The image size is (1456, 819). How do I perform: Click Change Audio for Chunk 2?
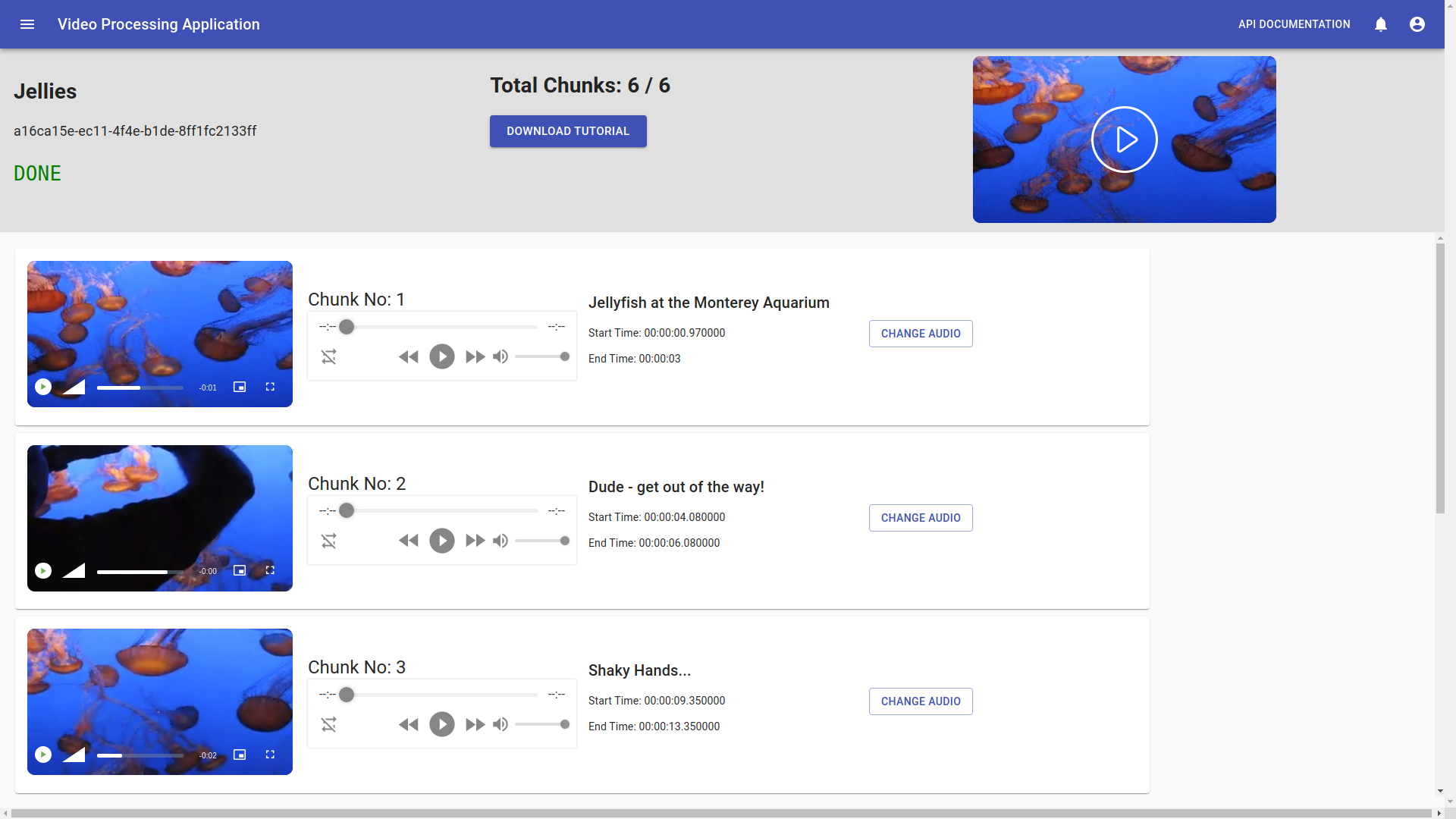pyautogui.click(x=921, y=518)
